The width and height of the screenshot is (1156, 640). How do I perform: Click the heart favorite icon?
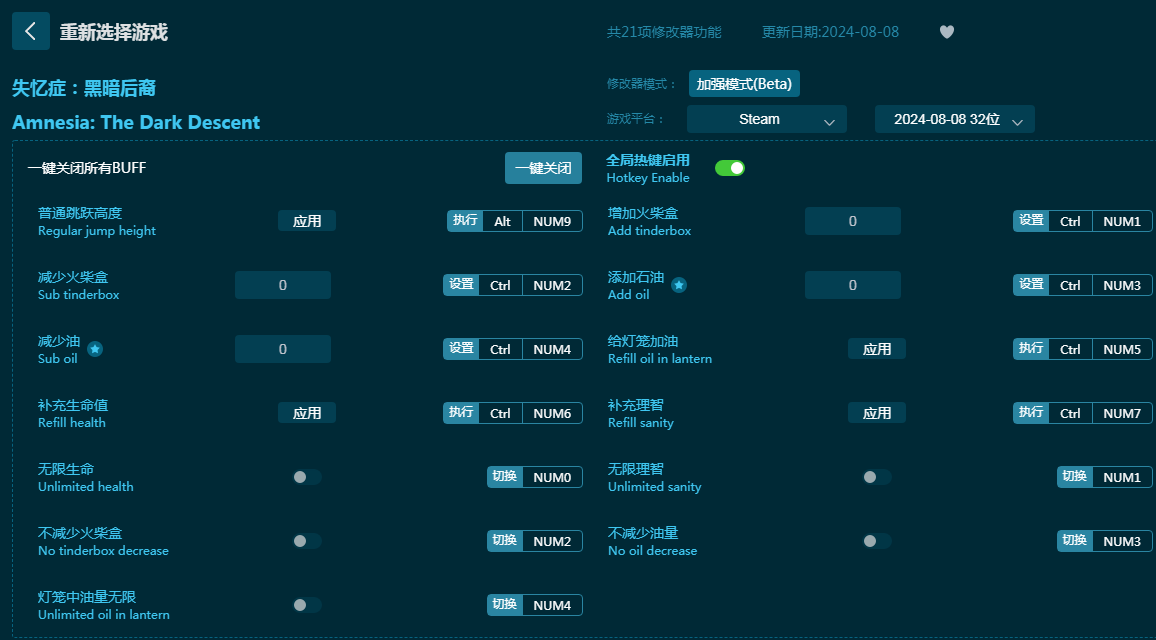[947, 32]
